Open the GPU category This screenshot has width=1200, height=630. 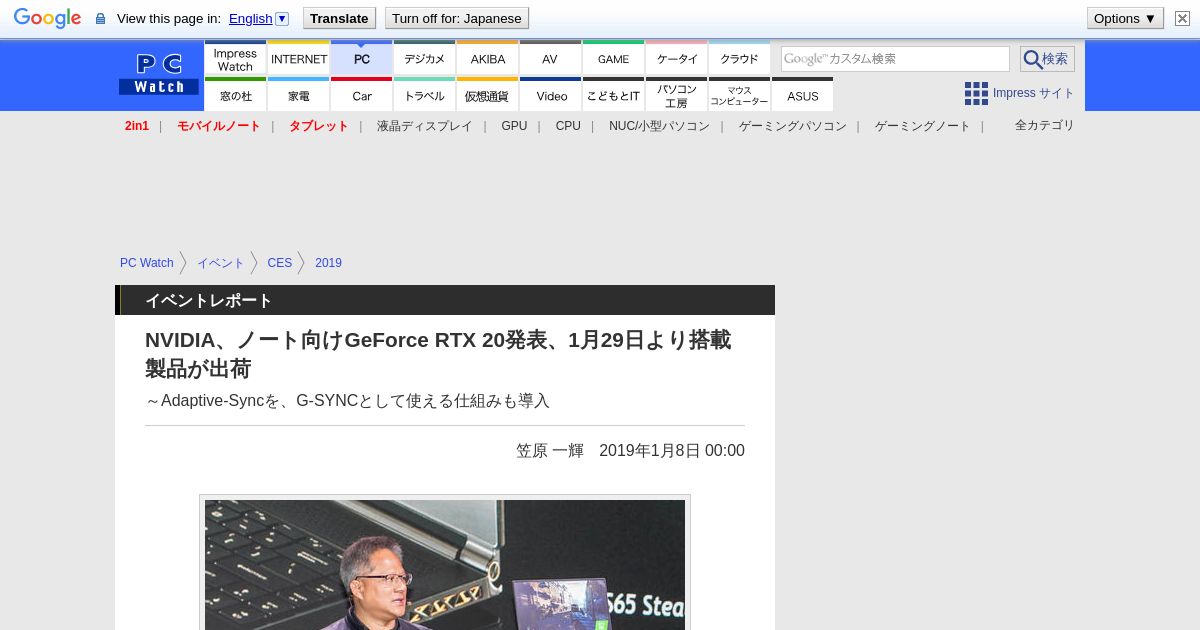click(x=514, y=126)
